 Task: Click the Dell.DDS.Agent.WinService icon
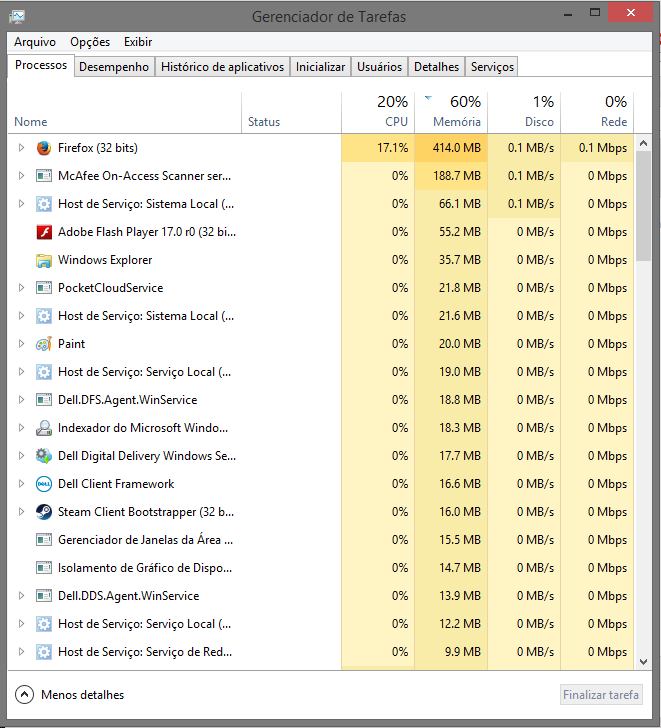(x=44, y=596)
